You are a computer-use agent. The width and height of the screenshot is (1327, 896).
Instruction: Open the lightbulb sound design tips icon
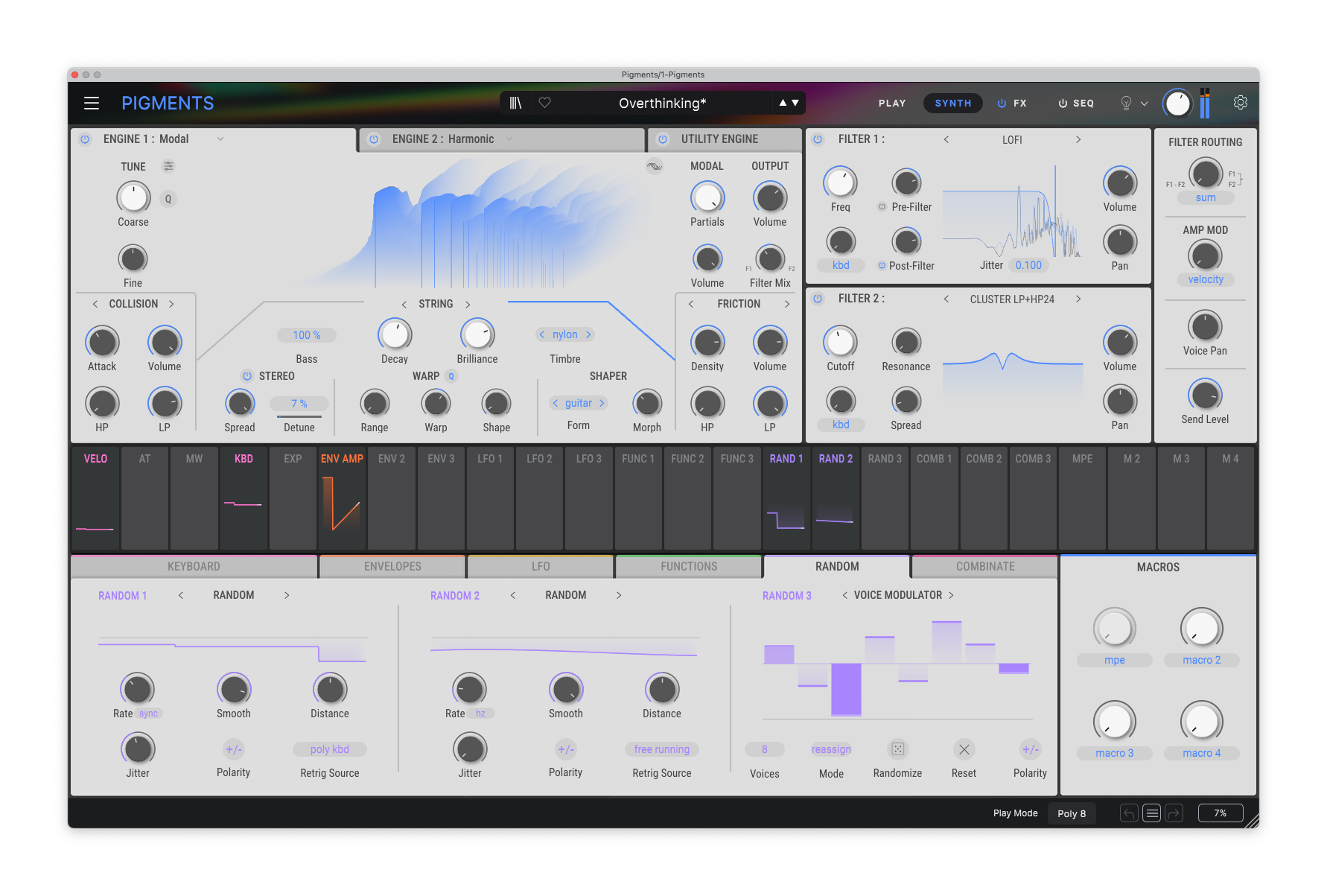tap(1126, 104)
